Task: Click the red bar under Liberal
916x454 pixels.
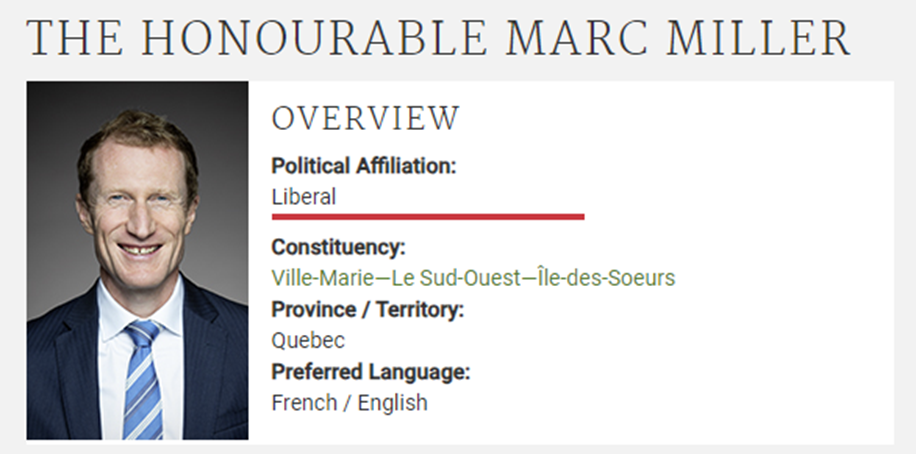Action: pyautogui.click(x=428, y=216)
